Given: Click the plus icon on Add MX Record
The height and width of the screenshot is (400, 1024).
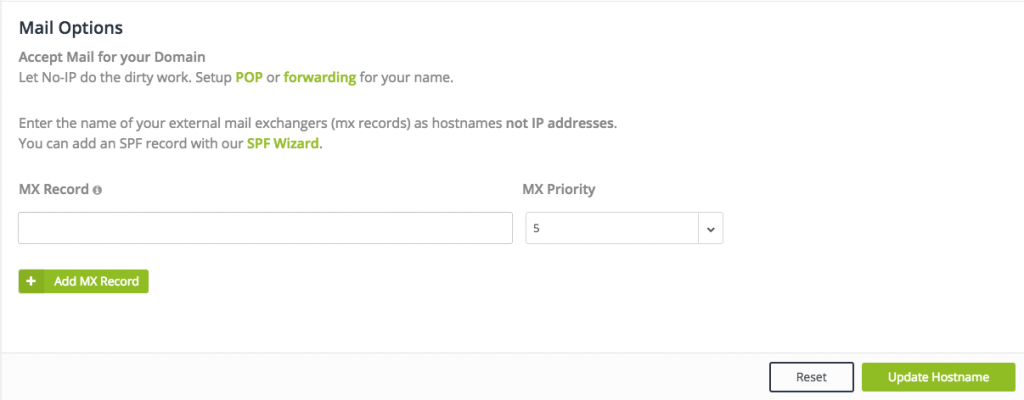Looking at the screenshot, I should coord(31,282).
